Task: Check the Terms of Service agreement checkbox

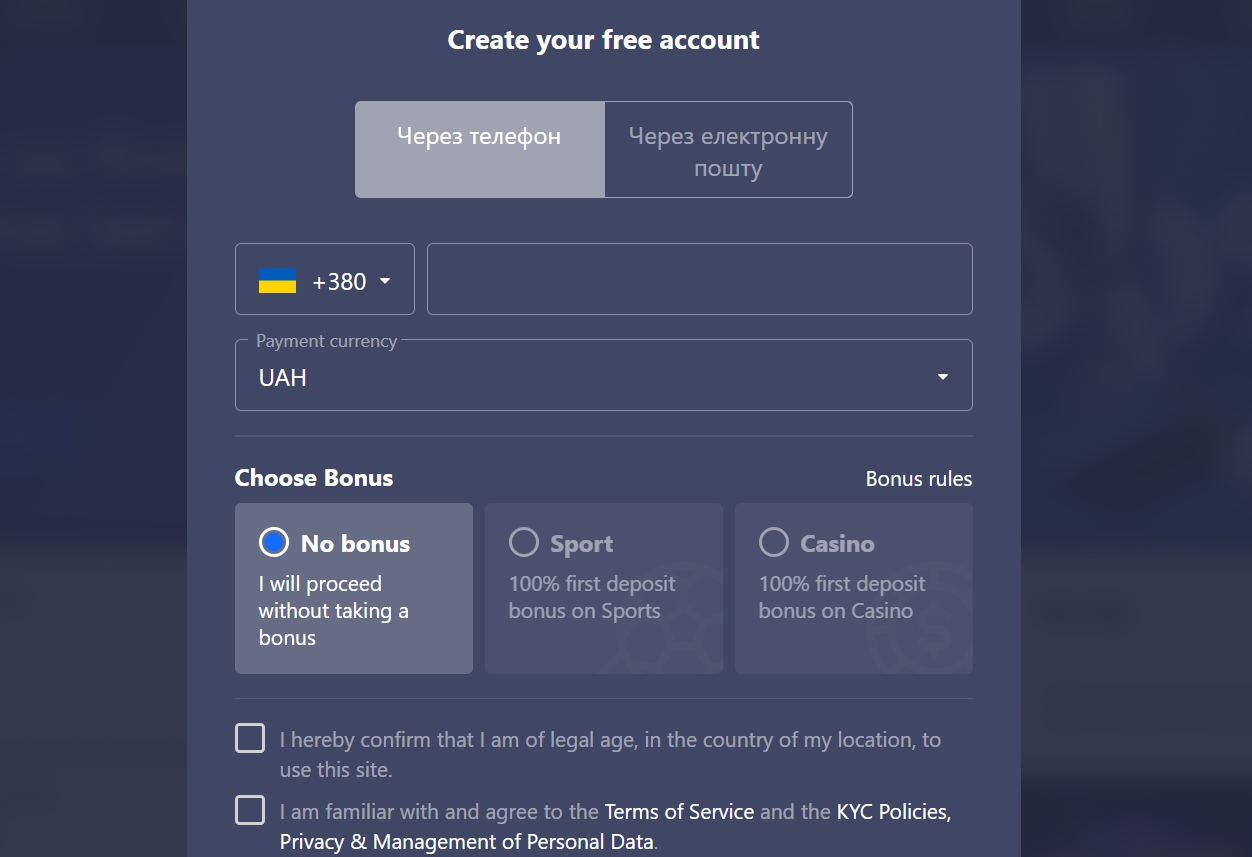Action: coord(249,810)
